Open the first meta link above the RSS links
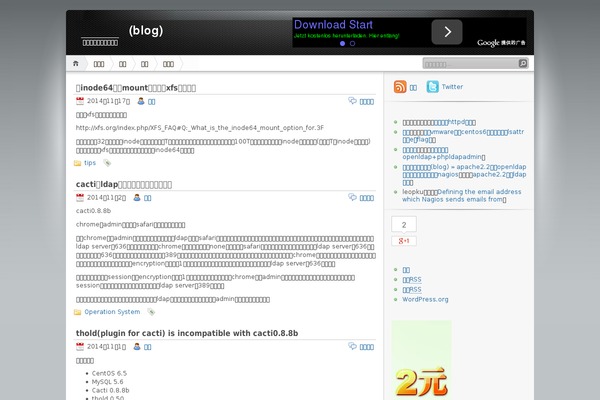This screenshot has width=600, height=400. (406, 270)
